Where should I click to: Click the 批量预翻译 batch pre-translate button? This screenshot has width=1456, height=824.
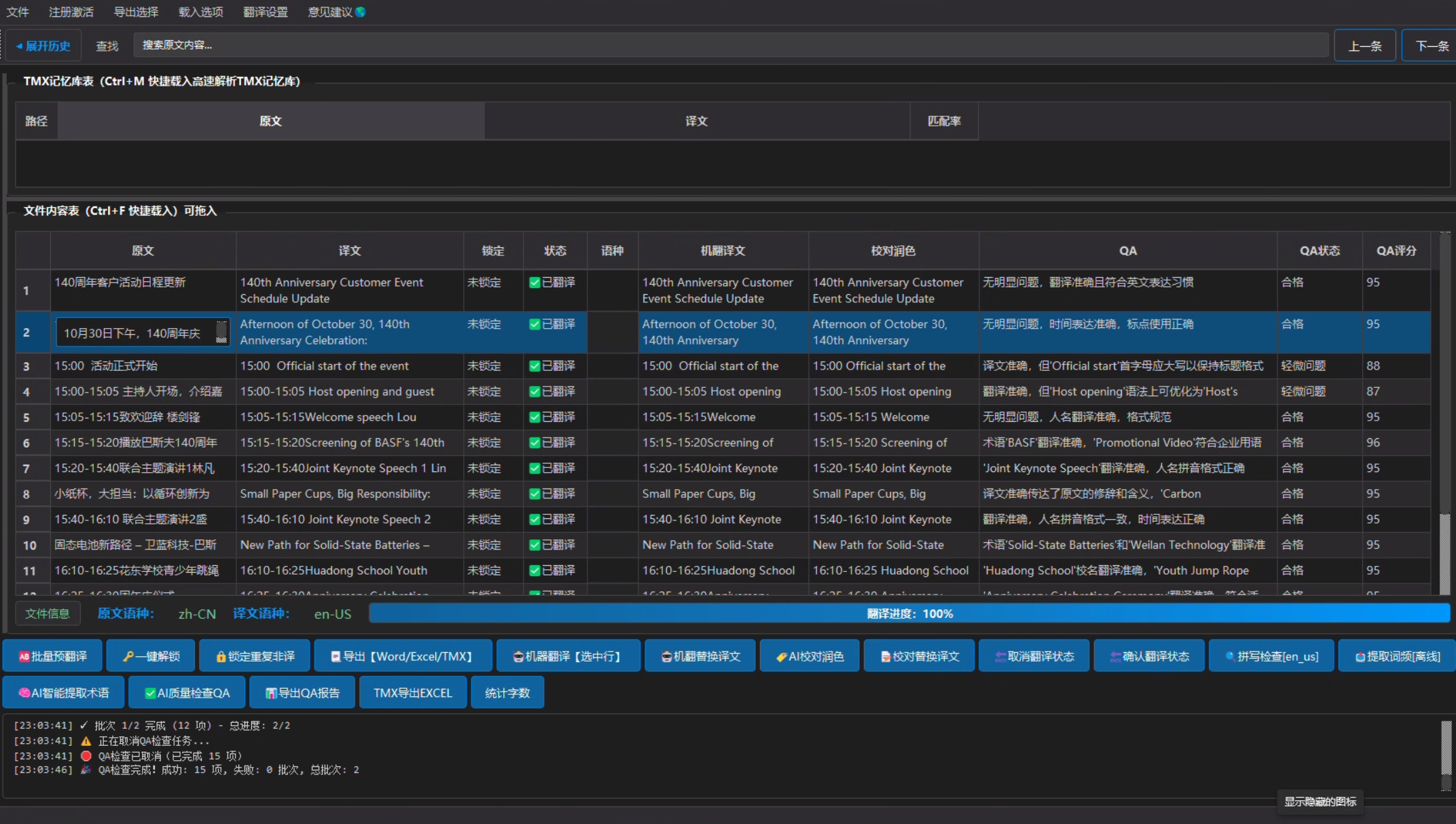52,656
